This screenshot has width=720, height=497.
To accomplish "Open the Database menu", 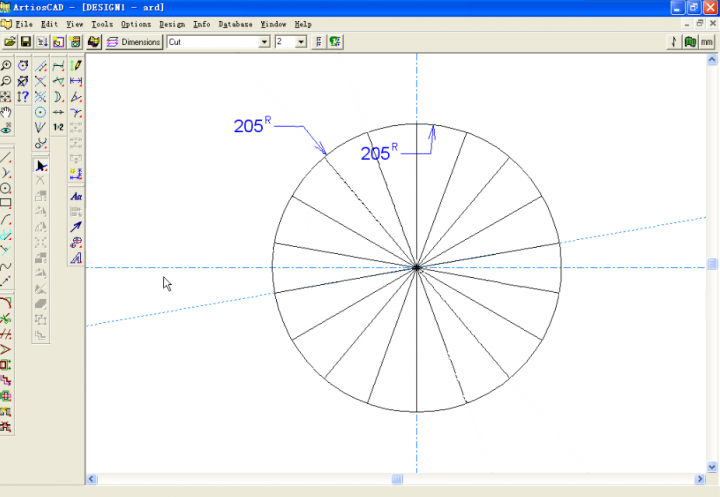I will [x=235, y=23].
